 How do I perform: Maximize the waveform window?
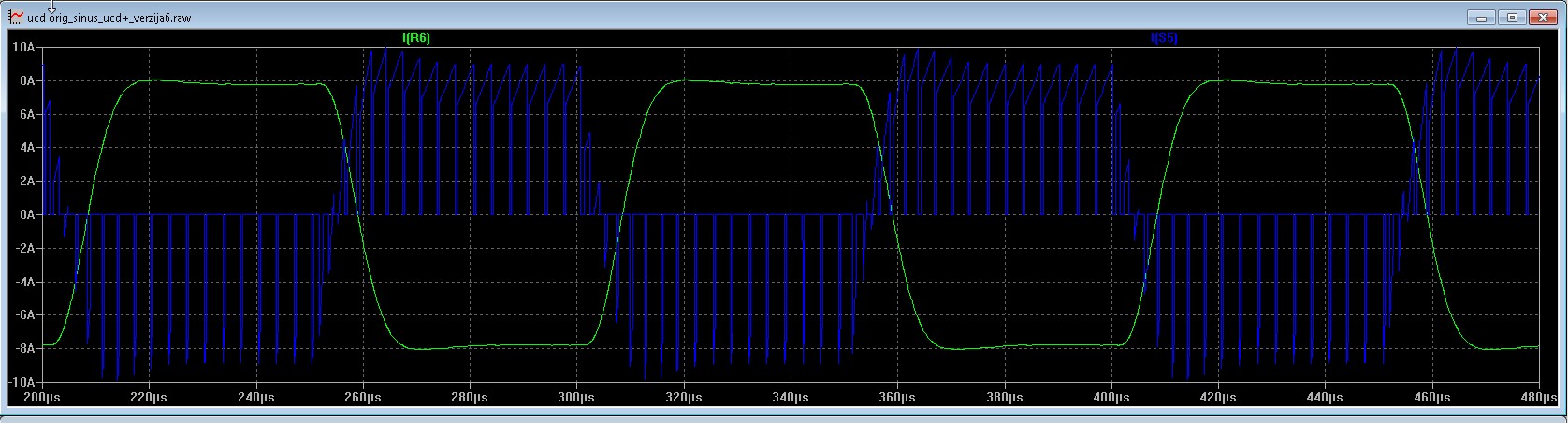[x=1512, y=17]
